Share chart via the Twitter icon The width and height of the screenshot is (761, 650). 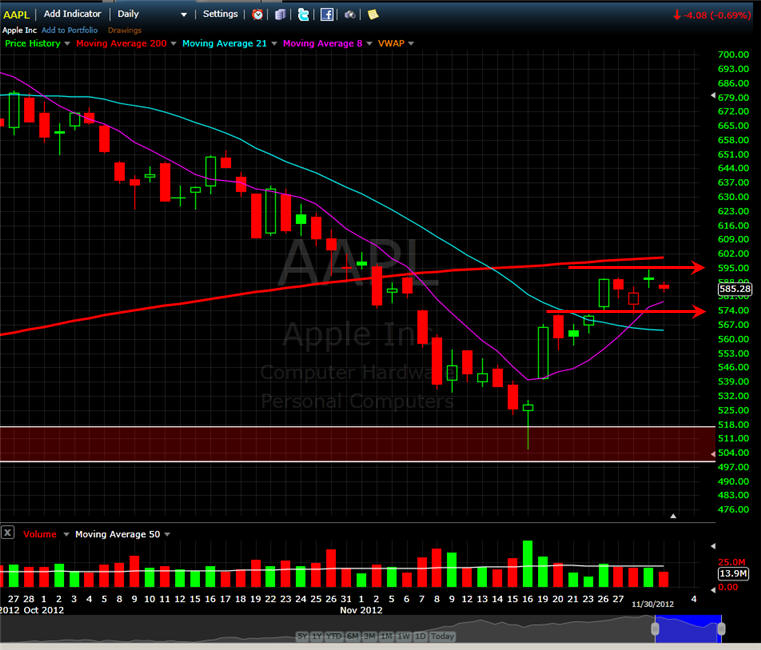(303, 15)
